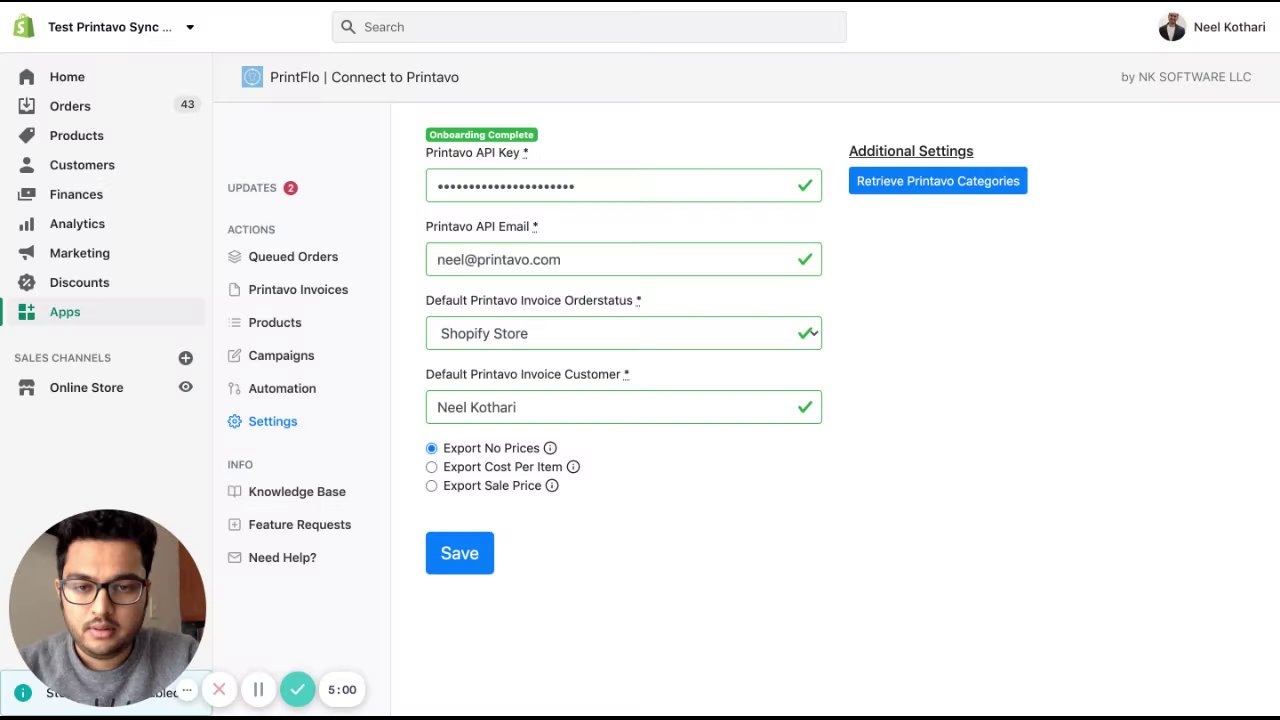Open the Discounts page
The image size is (1280, 720).
pos(79,282)
